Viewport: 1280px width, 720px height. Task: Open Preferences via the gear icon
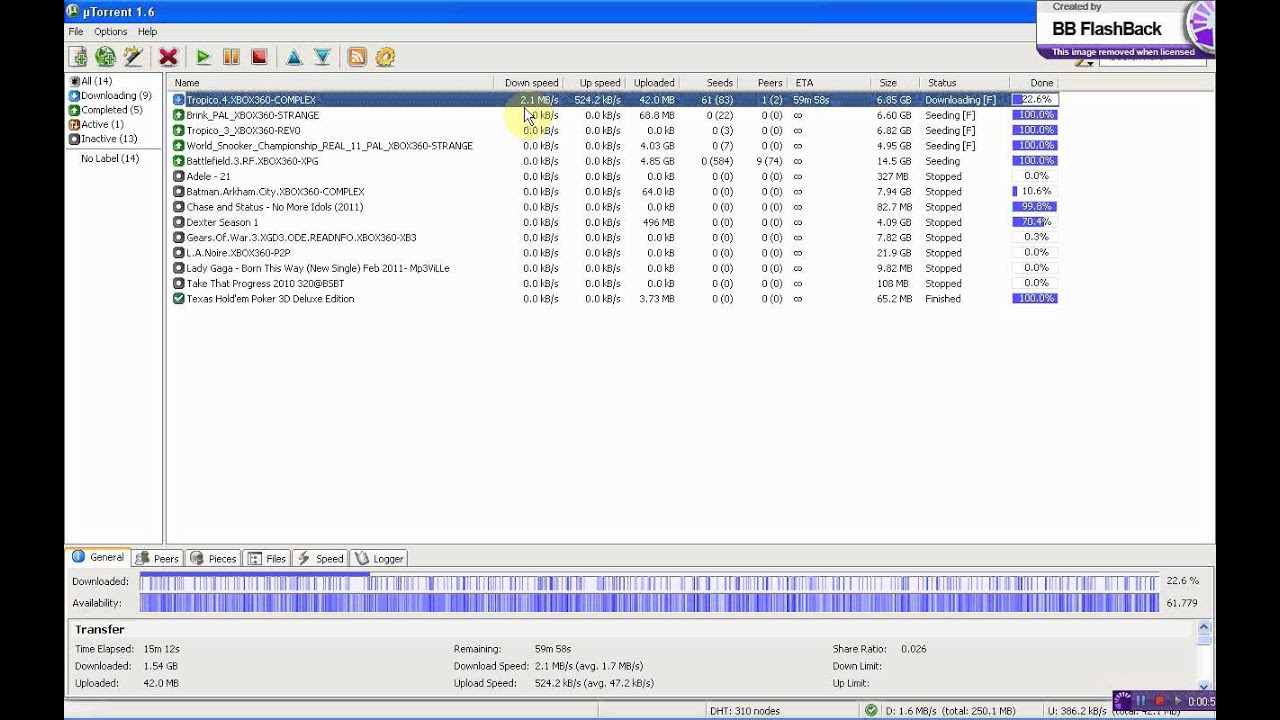coord(385,57)
